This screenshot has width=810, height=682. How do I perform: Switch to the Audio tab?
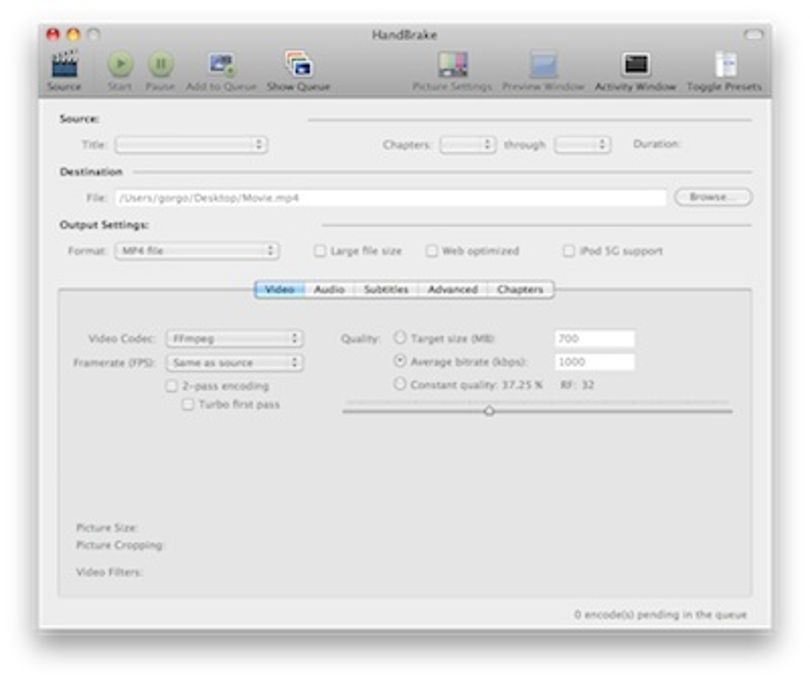(x=329, y=289)
